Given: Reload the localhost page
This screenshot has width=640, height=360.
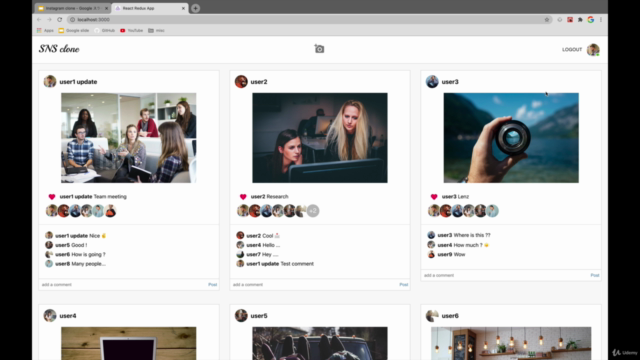Looking at the screenshot, I should click(x=60, y=20).
